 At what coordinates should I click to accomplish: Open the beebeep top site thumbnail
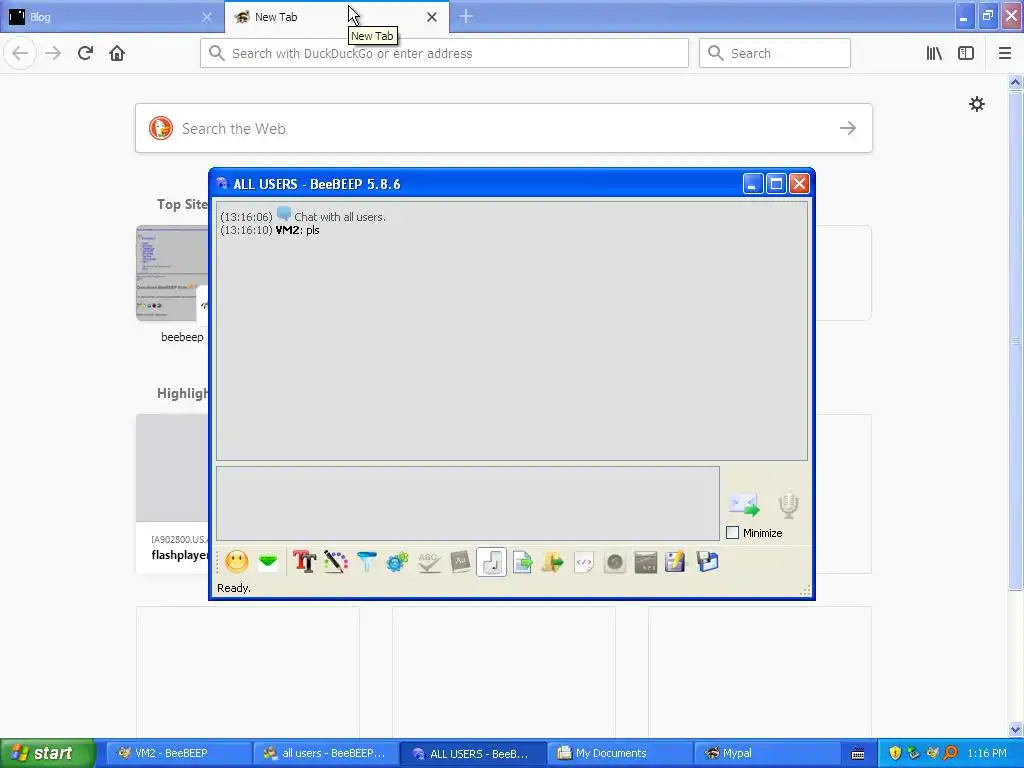click(172, 273)
